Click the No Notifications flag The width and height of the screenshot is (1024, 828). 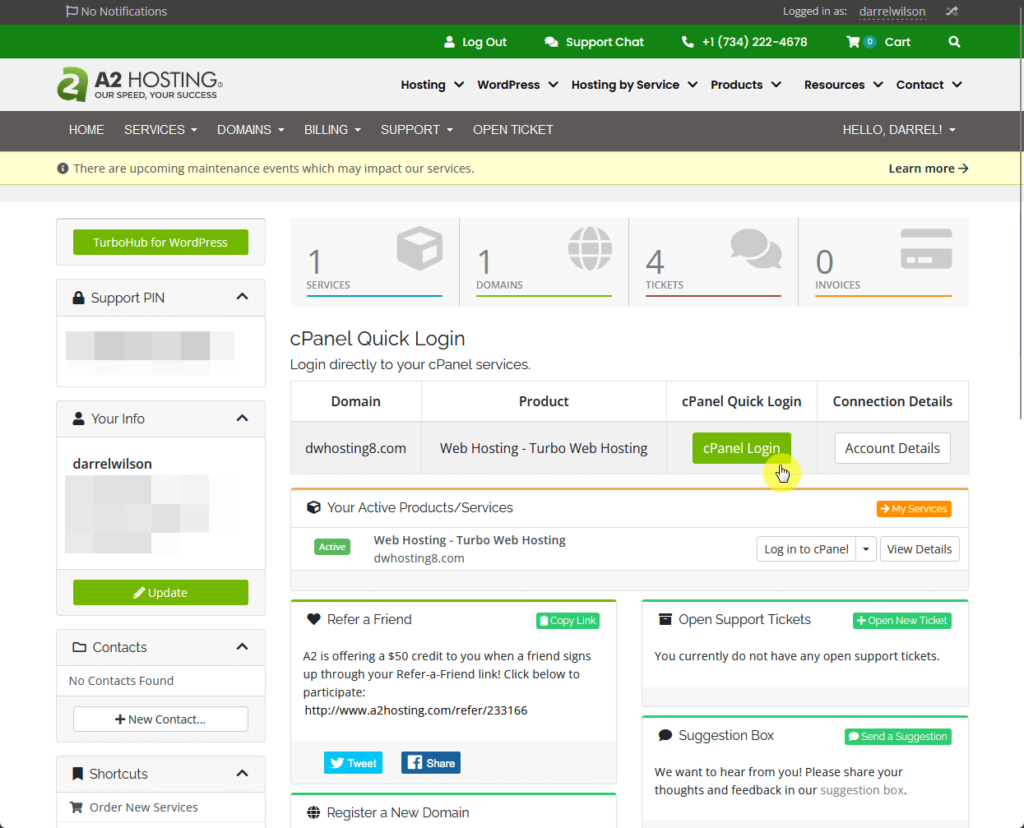point(116,11)
